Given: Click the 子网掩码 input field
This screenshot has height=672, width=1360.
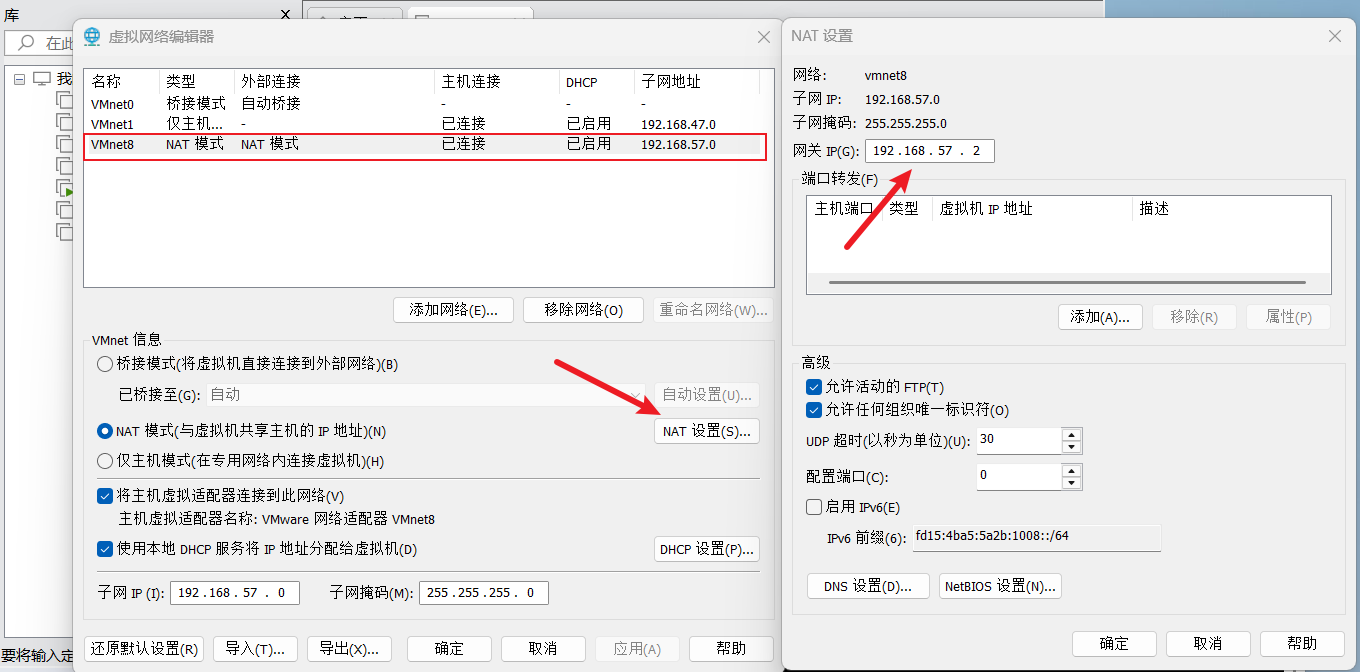Looking at the screenshot, I should click(484, 593).
